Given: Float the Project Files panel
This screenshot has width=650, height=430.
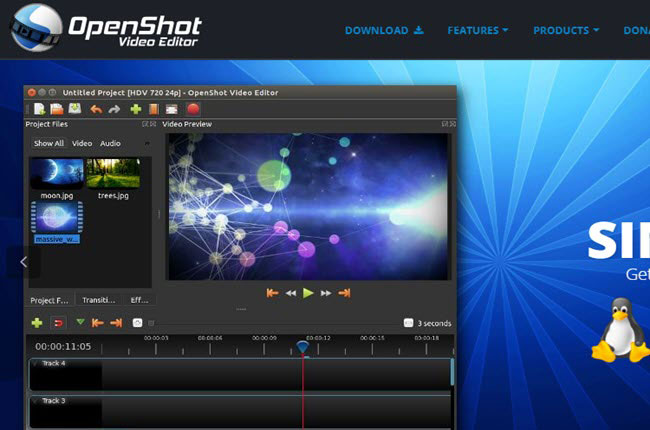Looking at the screenshot, I should point(145,124).
